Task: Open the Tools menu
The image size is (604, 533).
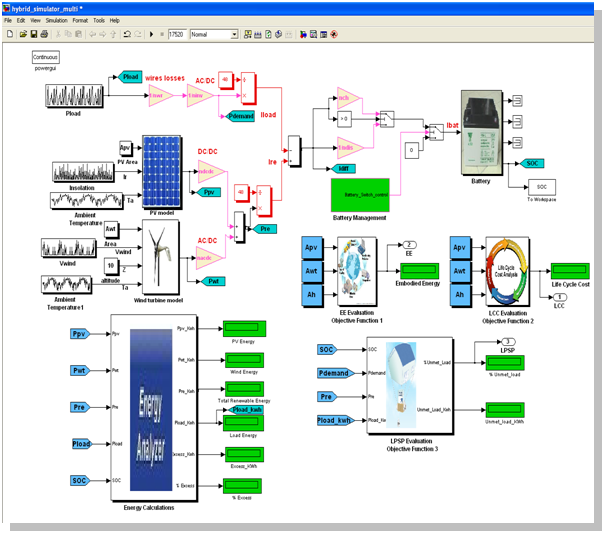Action: (99, 20)
